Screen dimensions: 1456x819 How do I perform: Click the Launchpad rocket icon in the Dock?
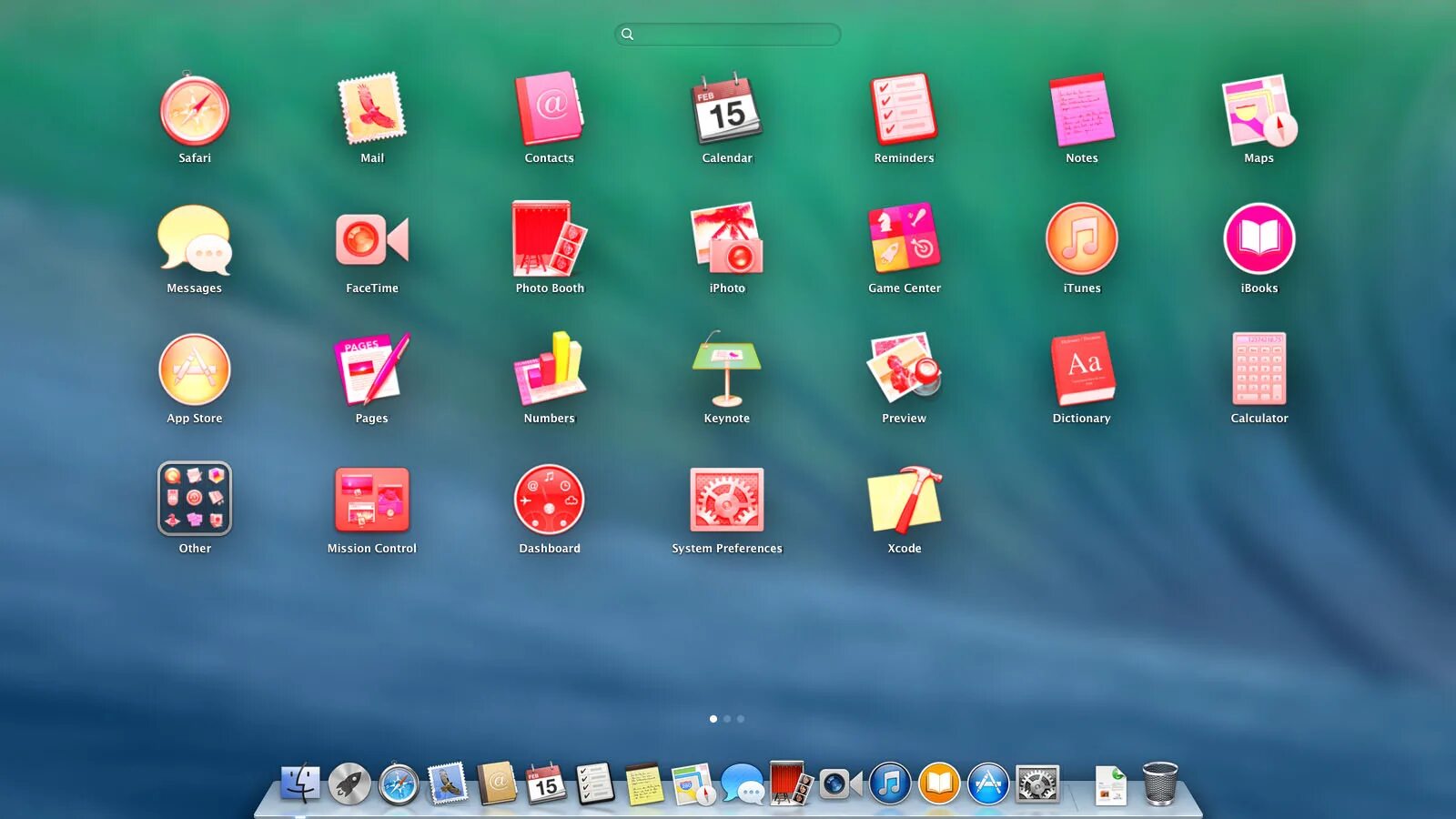tap(349, 784)
